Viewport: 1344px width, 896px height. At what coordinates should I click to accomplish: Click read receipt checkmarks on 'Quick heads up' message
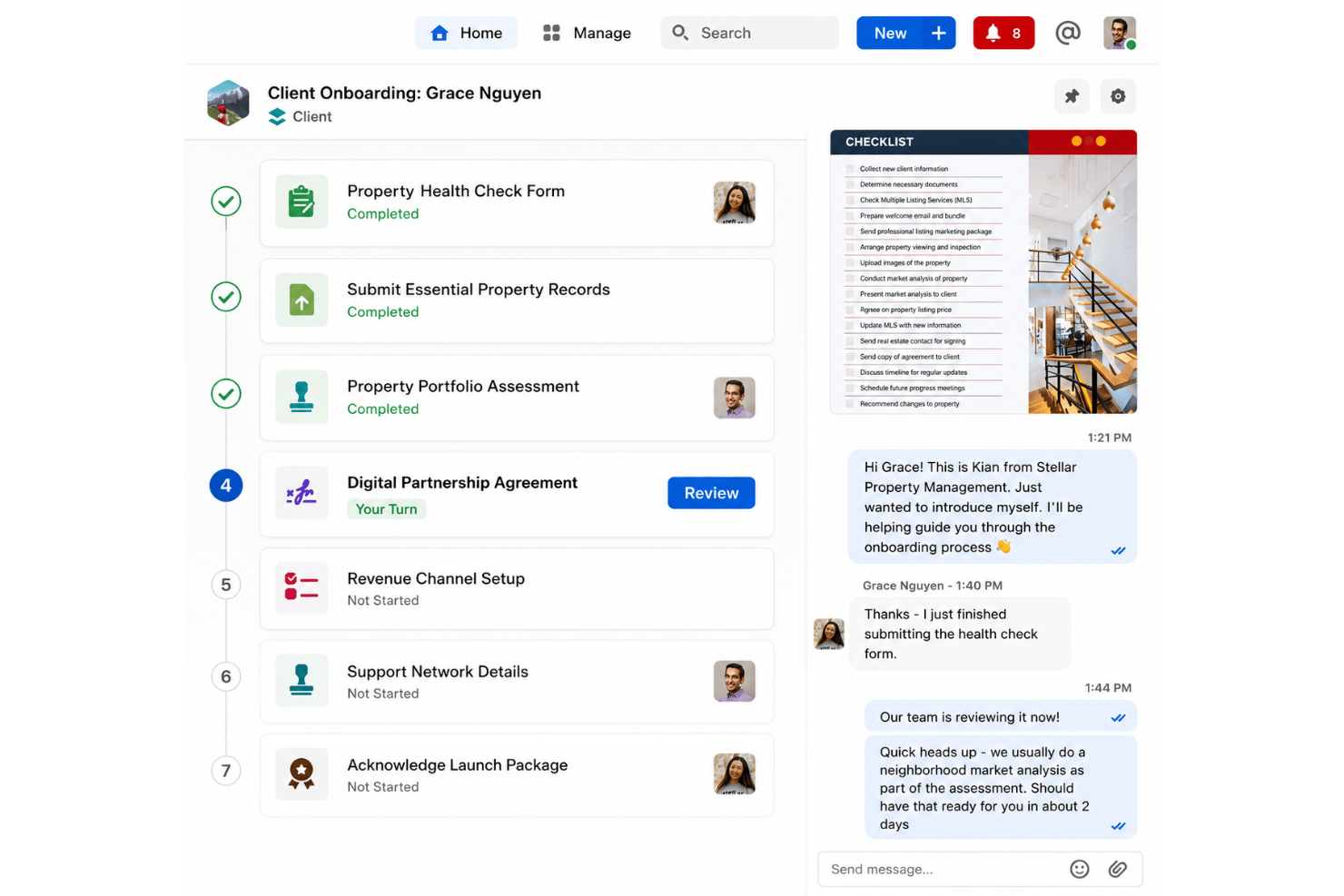(1118, 826)
